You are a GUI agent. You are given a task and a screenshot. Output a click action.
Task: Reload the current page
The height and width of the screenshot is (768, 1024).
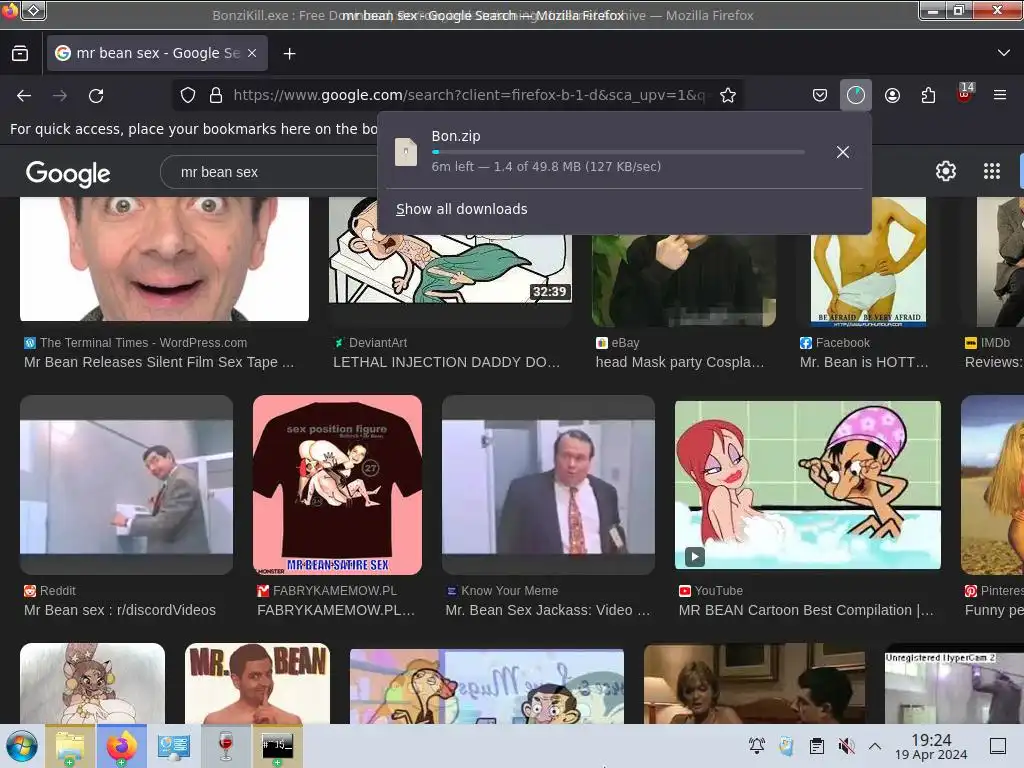point(96,96)
